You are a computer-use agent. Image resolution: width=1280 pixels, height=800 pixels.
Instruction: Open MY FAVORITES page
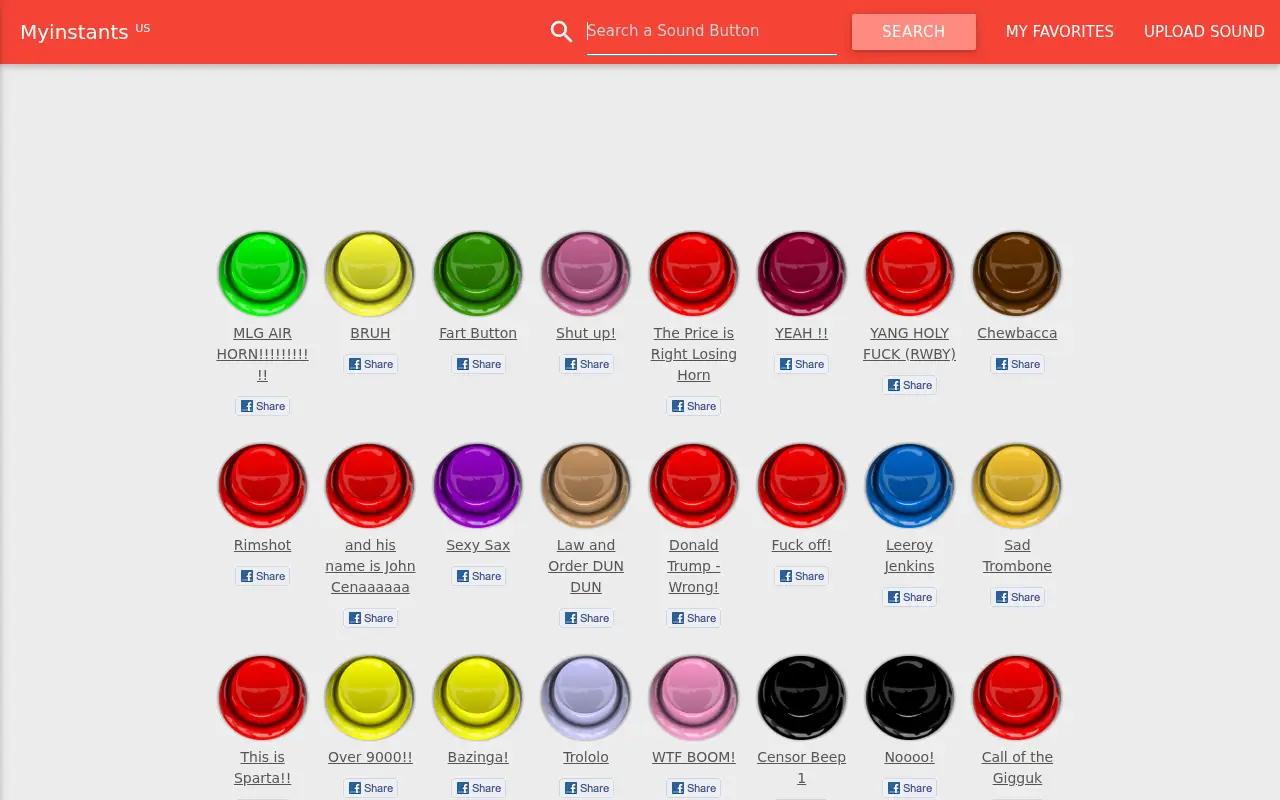(1060, 32)
